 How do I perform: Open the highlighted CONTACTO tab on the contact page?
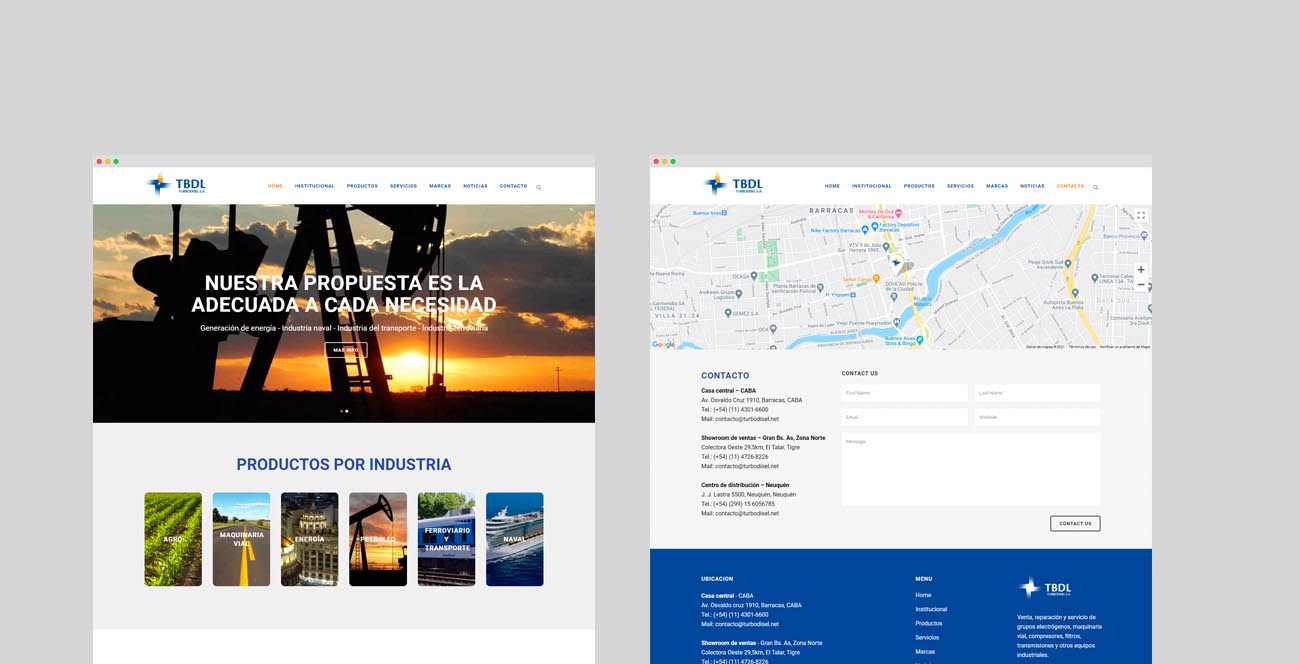[x=1070, y=186]
